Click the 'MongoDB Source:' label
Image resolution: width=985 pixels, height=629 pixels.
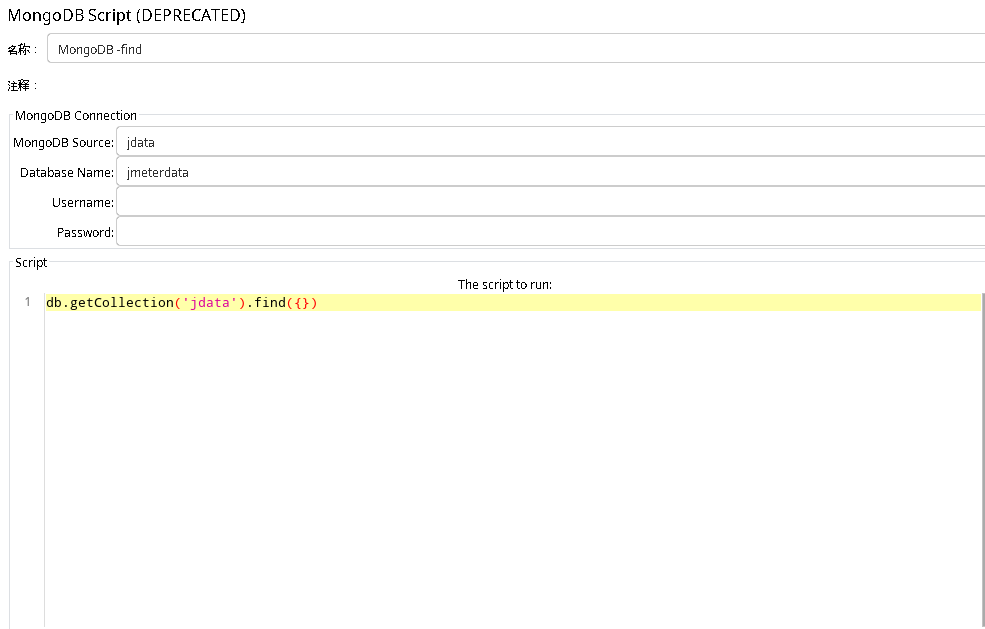pyautogui.click(x=63, y=142)
